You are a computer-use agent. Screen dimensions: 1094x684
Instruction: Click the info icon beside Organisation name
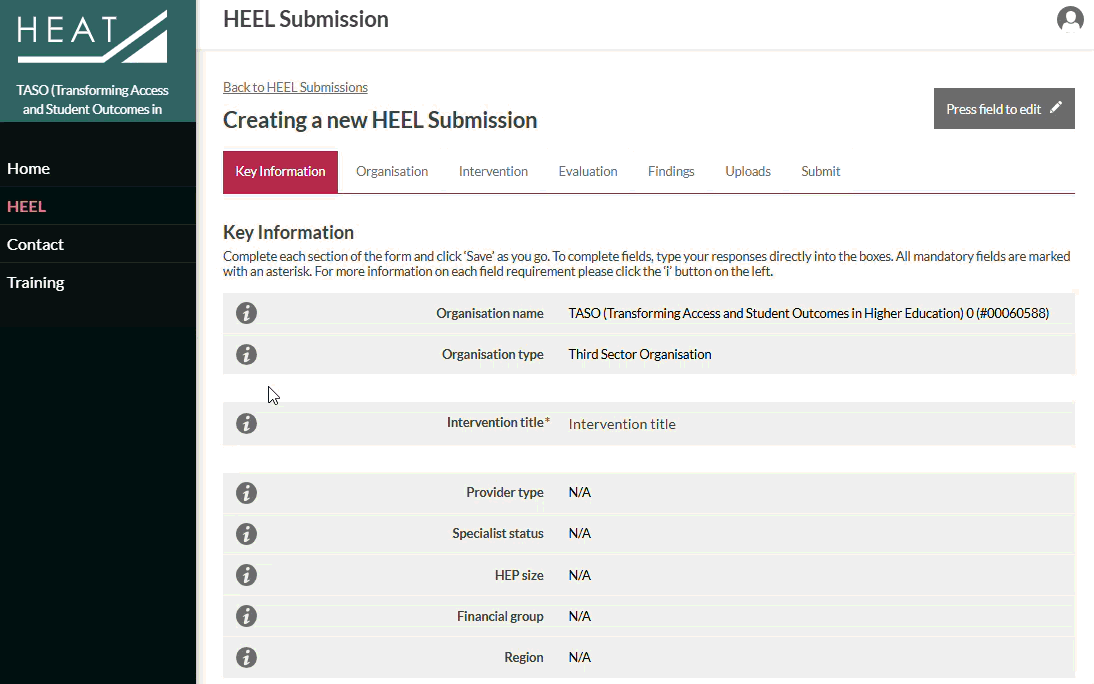246,313
